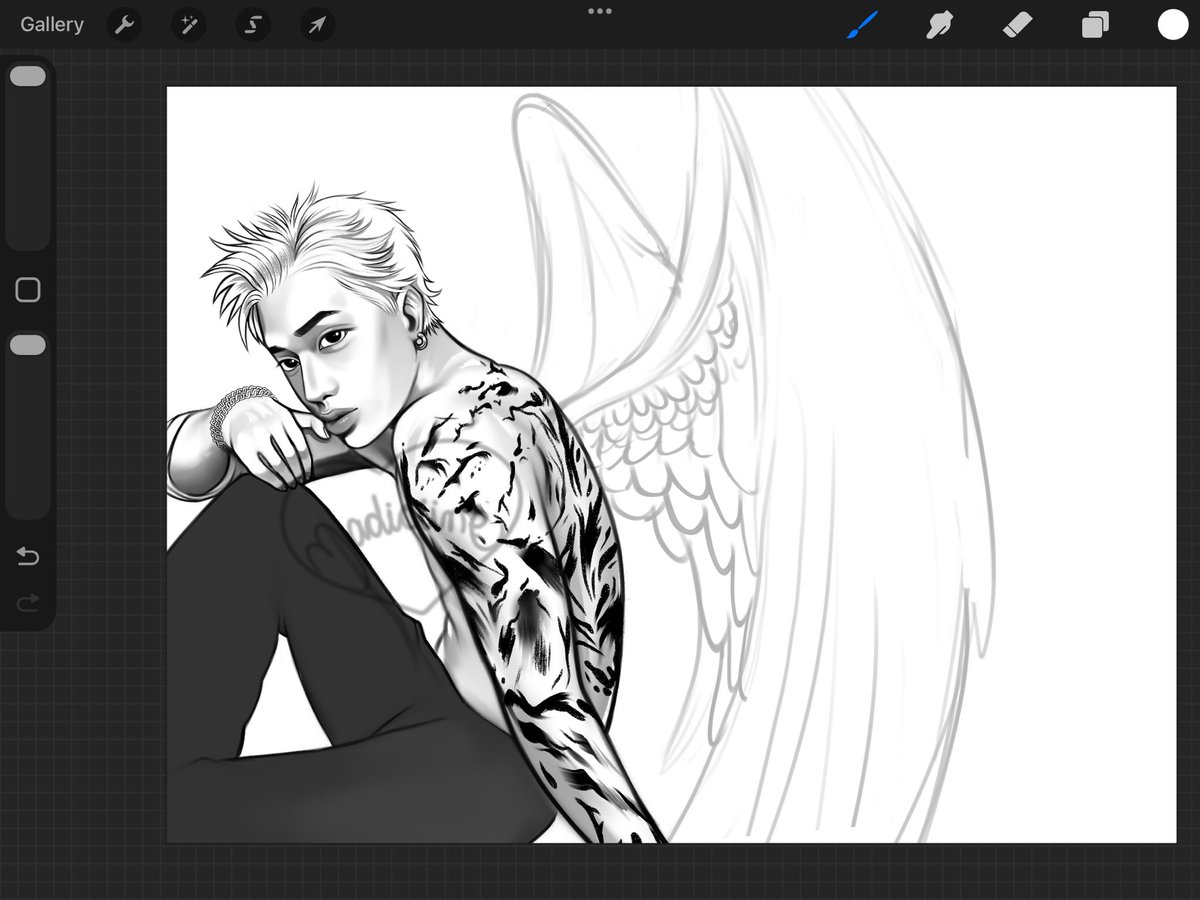Open the Adjustments magic wand menu
This screenshot has width=1200, height=900.
click(188, 25)
